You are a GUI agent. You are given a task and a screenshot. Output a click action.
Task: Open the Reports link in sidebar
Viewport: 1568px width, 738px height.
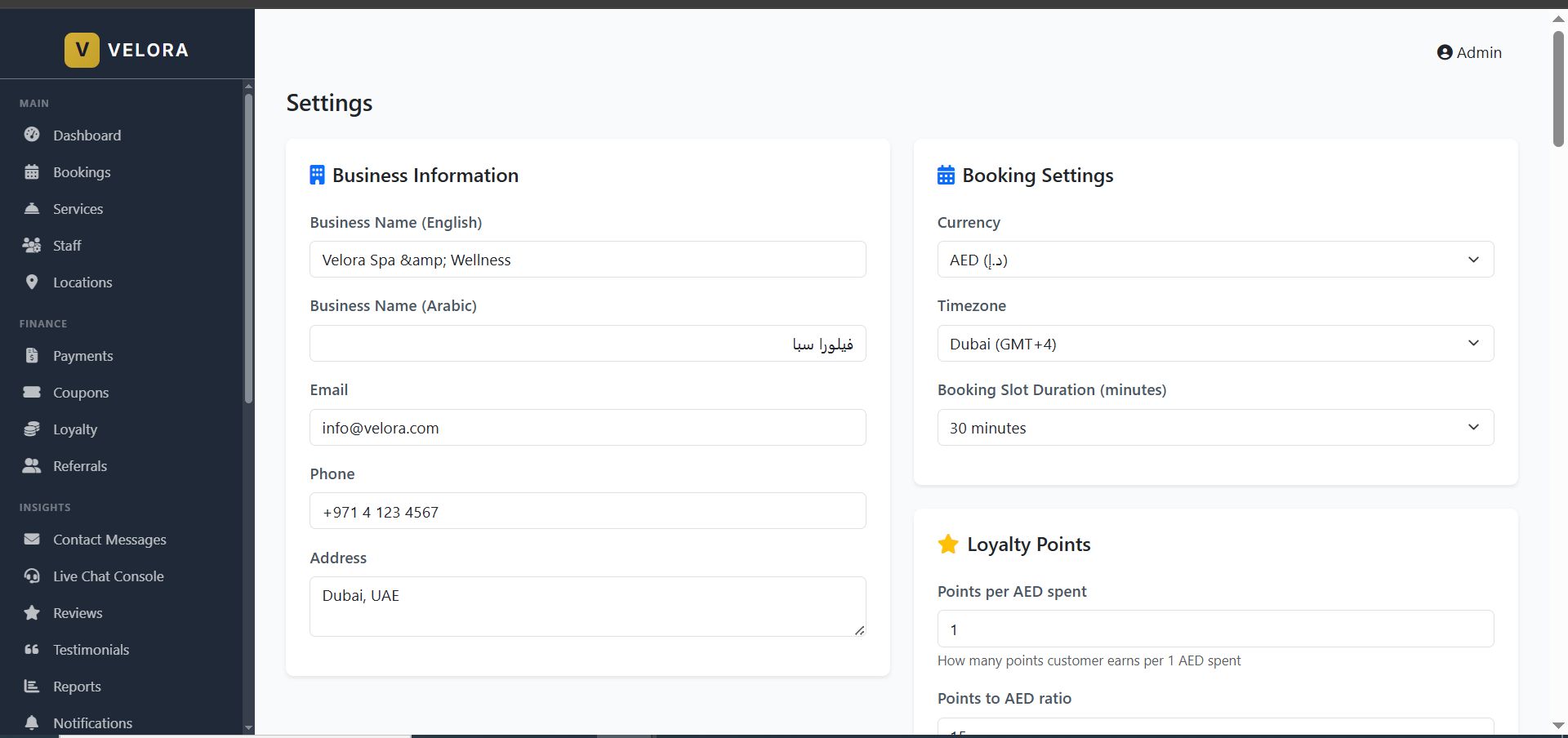point(77,687)
